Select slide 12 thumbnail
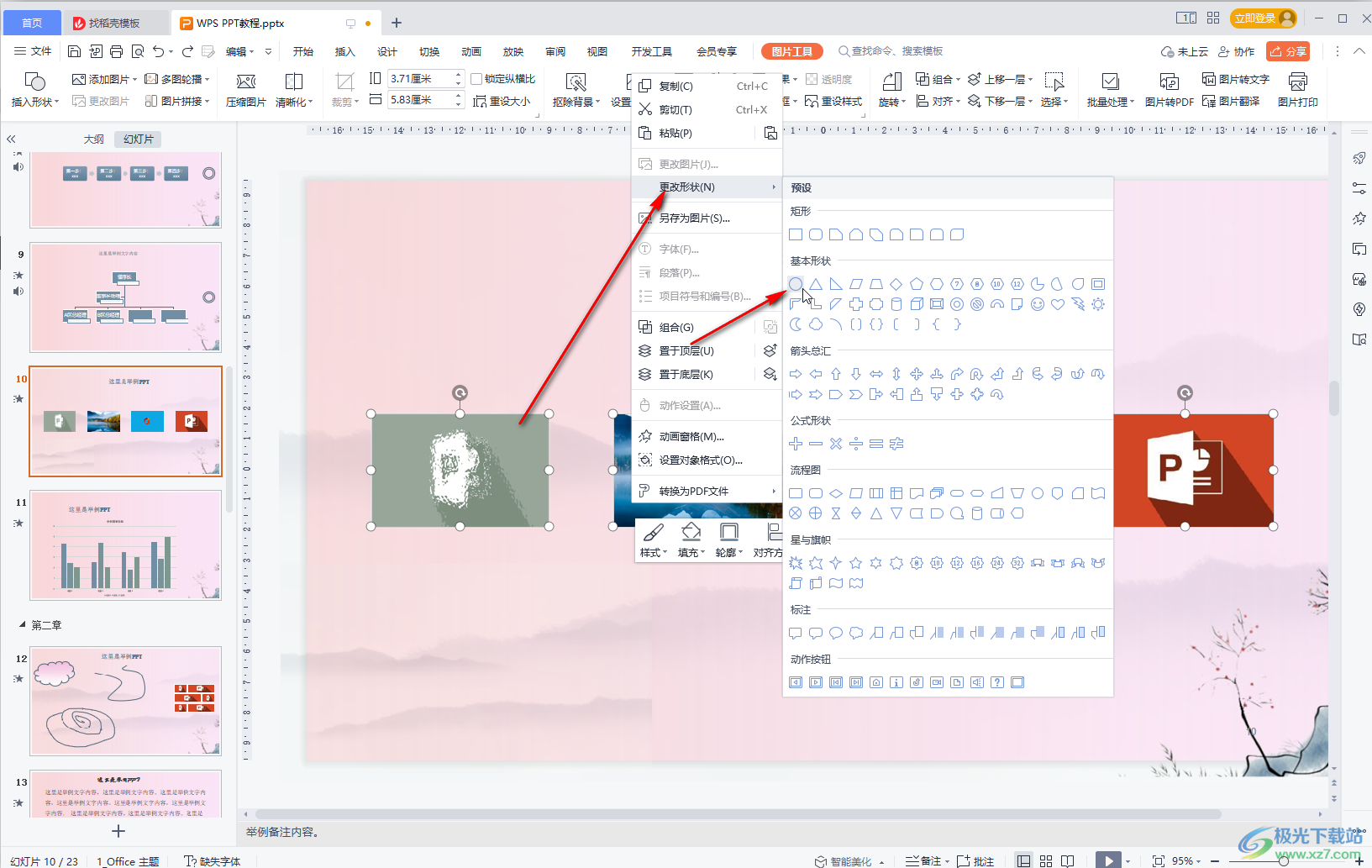This screenshot has width=1372, height=868. (126, 701)
